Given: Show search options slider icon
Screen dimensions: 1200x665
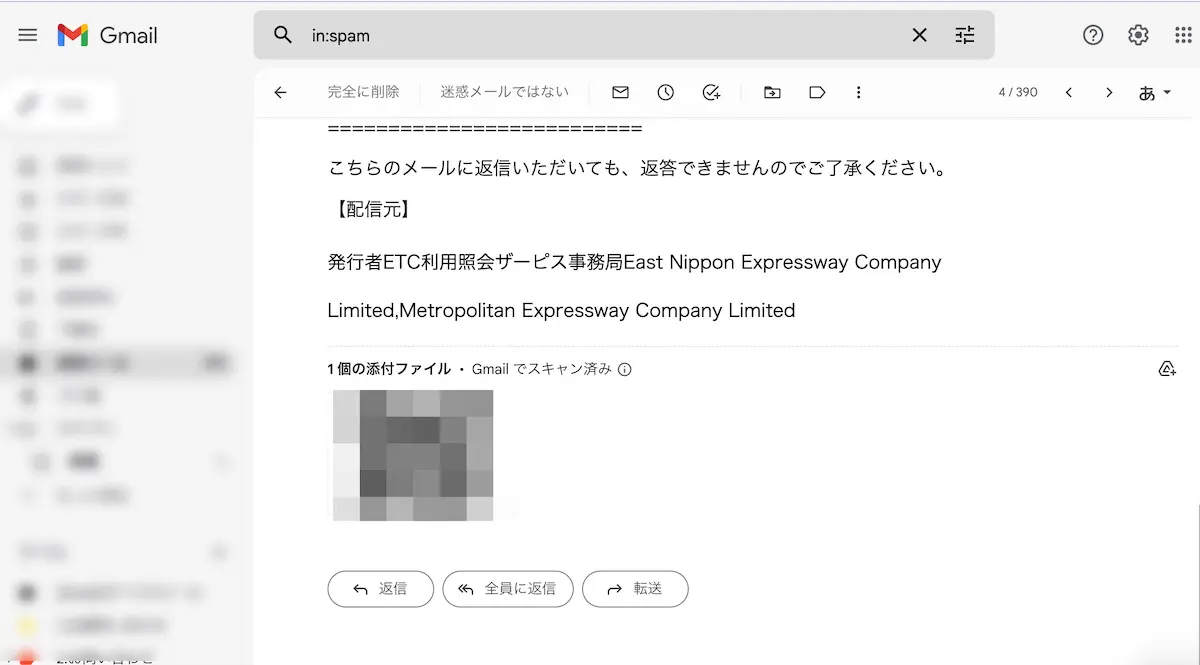Looking at the screenshot, I should coord(965,36).
